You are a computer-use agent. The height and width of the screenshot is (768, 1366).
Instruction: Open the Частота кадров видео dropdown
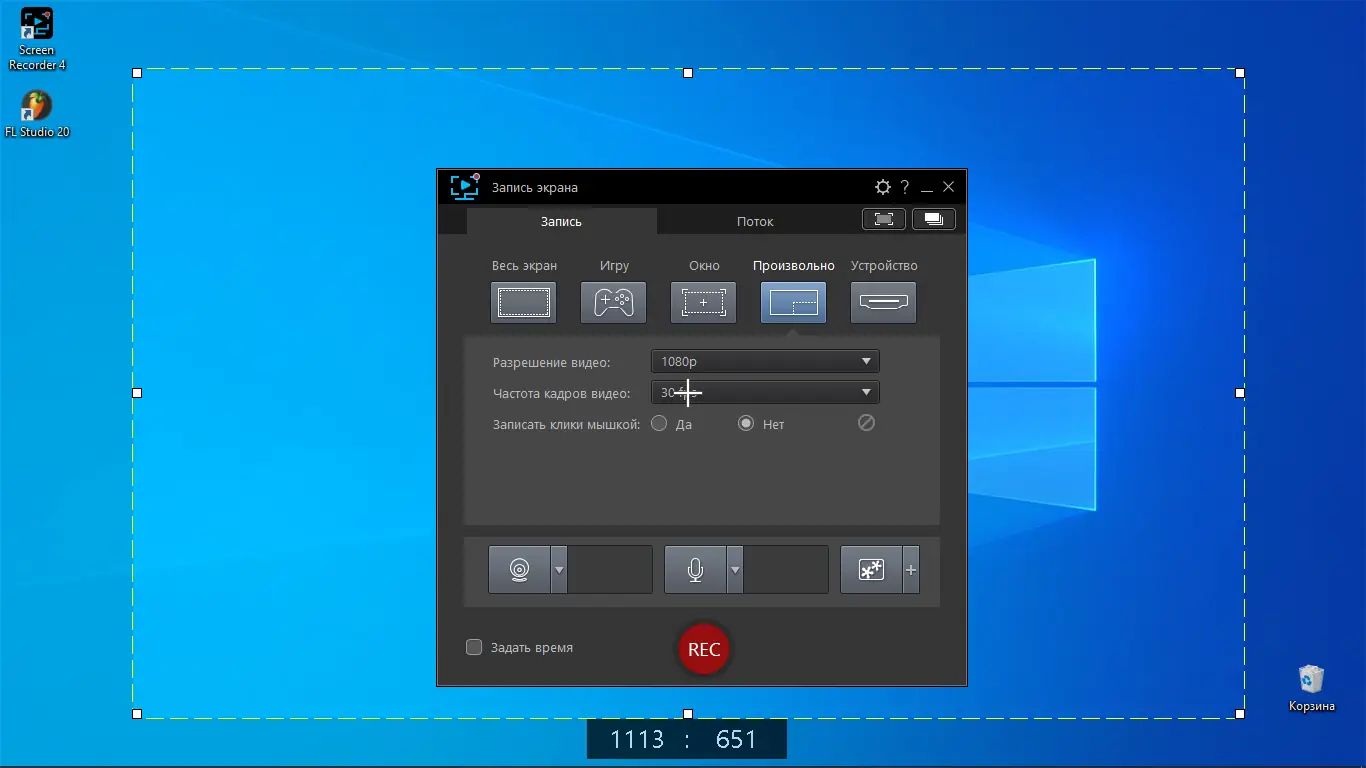coord(765,392)
